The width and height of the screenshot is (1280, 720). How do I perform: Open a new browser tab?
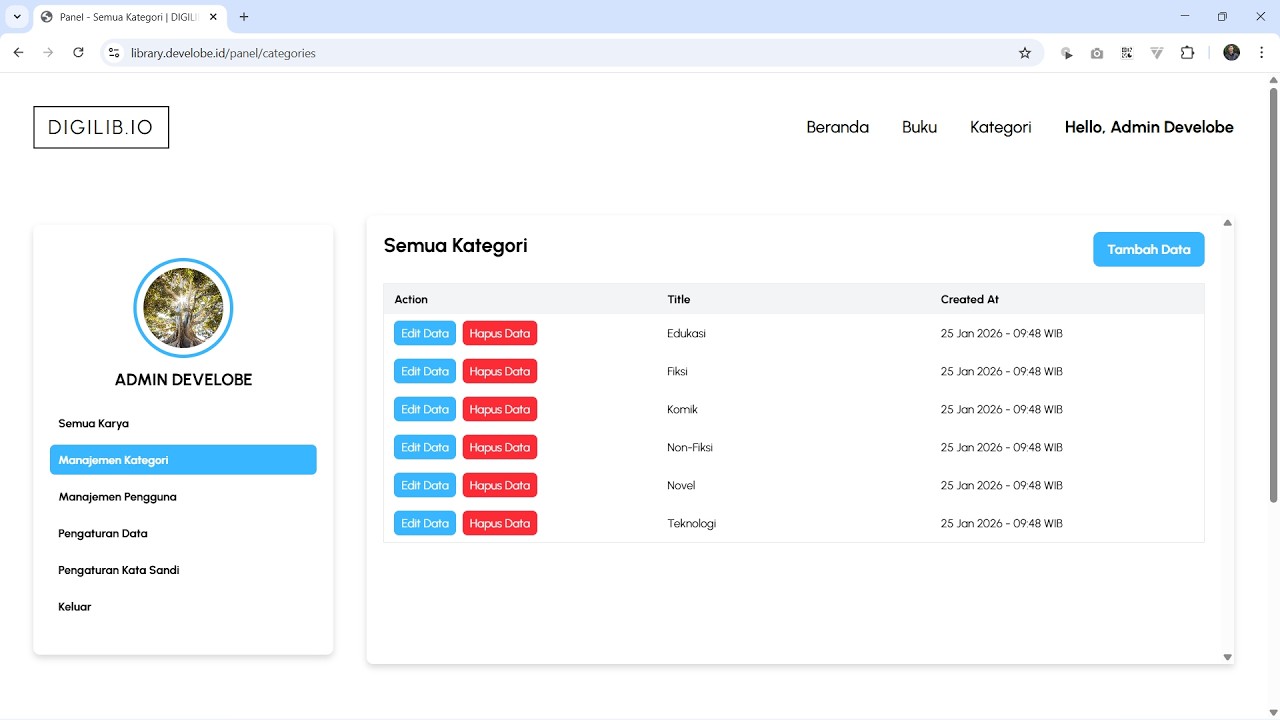pyautogui.click(x=244, y=17)
